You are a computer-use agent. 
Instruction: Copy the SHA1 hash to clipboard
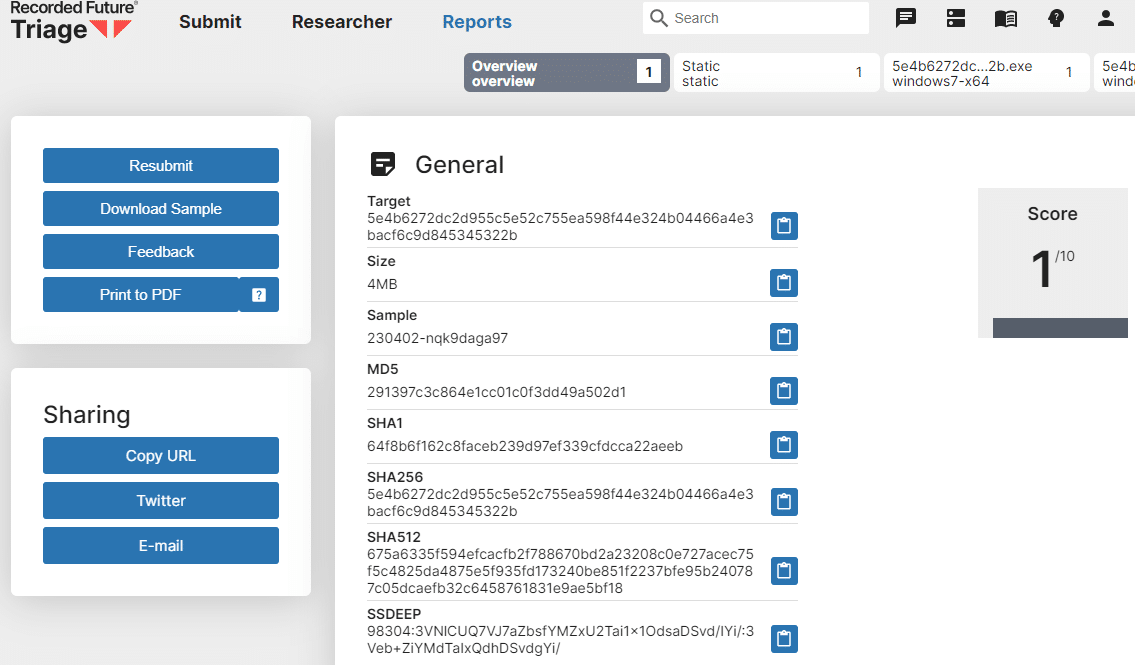click(784, 445)
